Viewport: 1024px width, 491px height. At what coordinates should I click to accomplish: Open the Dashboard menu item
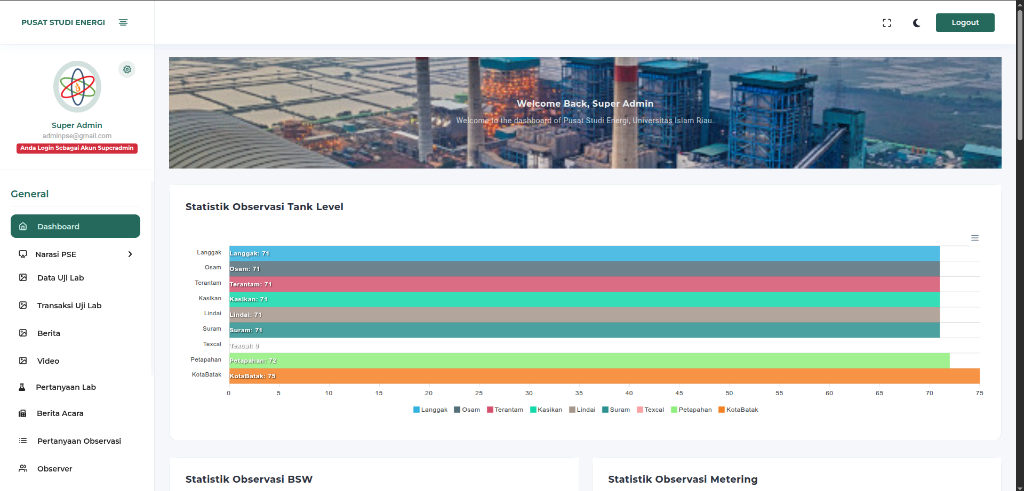coord(75,226)
